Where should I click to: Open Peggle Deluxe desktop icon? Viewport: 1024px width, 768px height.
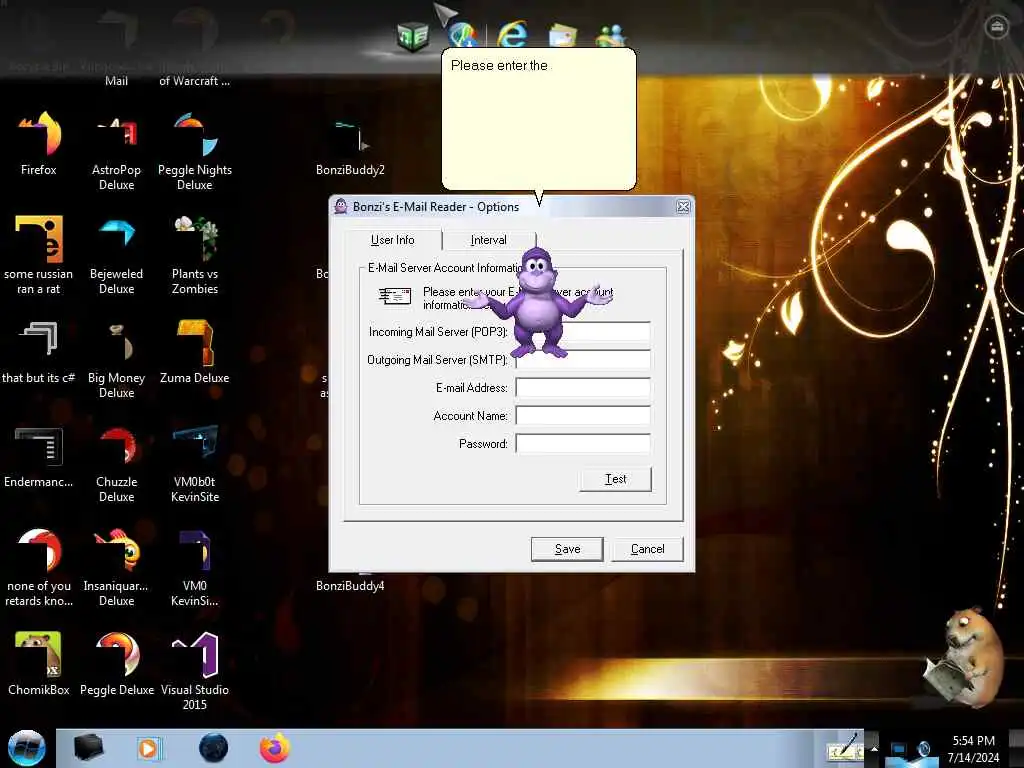point(116,664)
